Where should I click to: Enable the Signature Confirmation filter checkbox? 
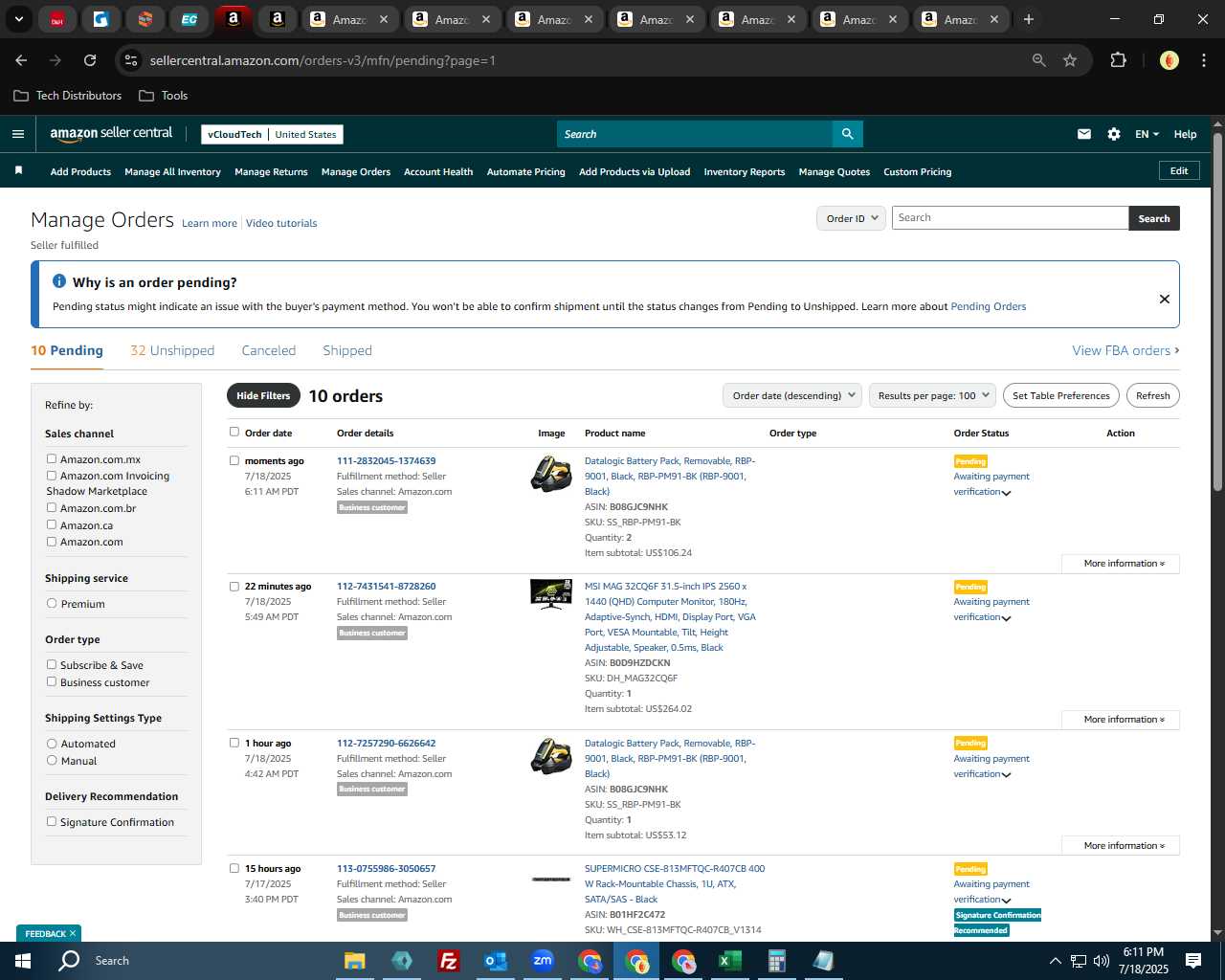52,821
